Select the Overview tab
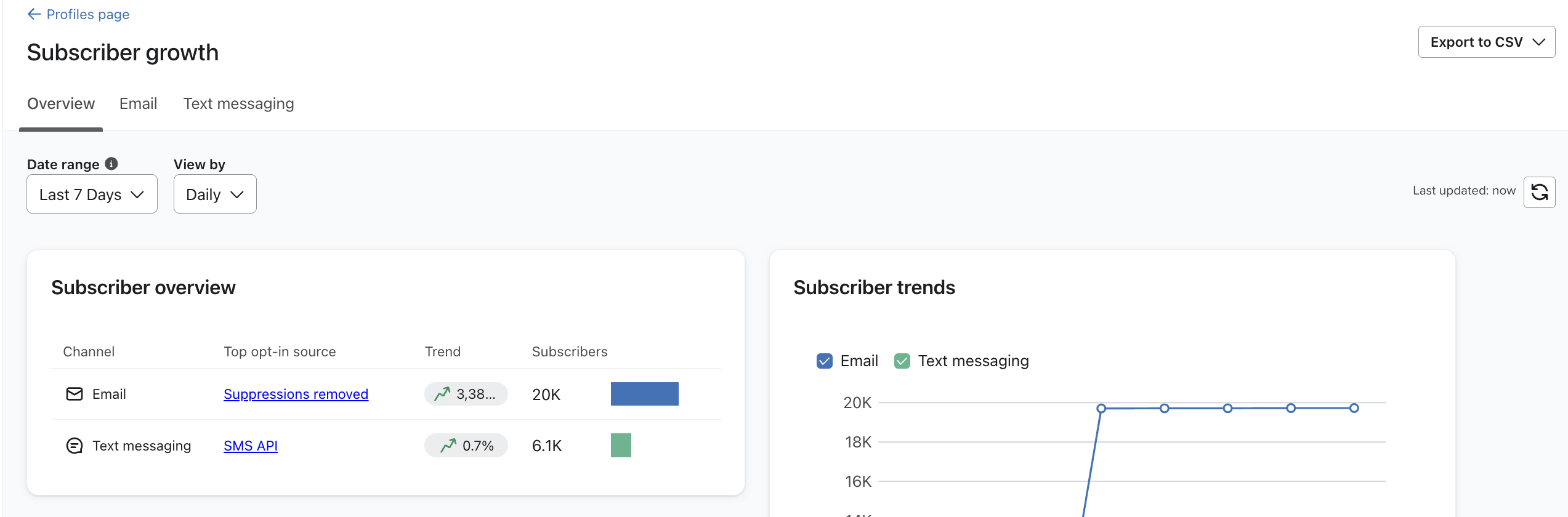This screenshot has width=1568, height=517. 61,103
